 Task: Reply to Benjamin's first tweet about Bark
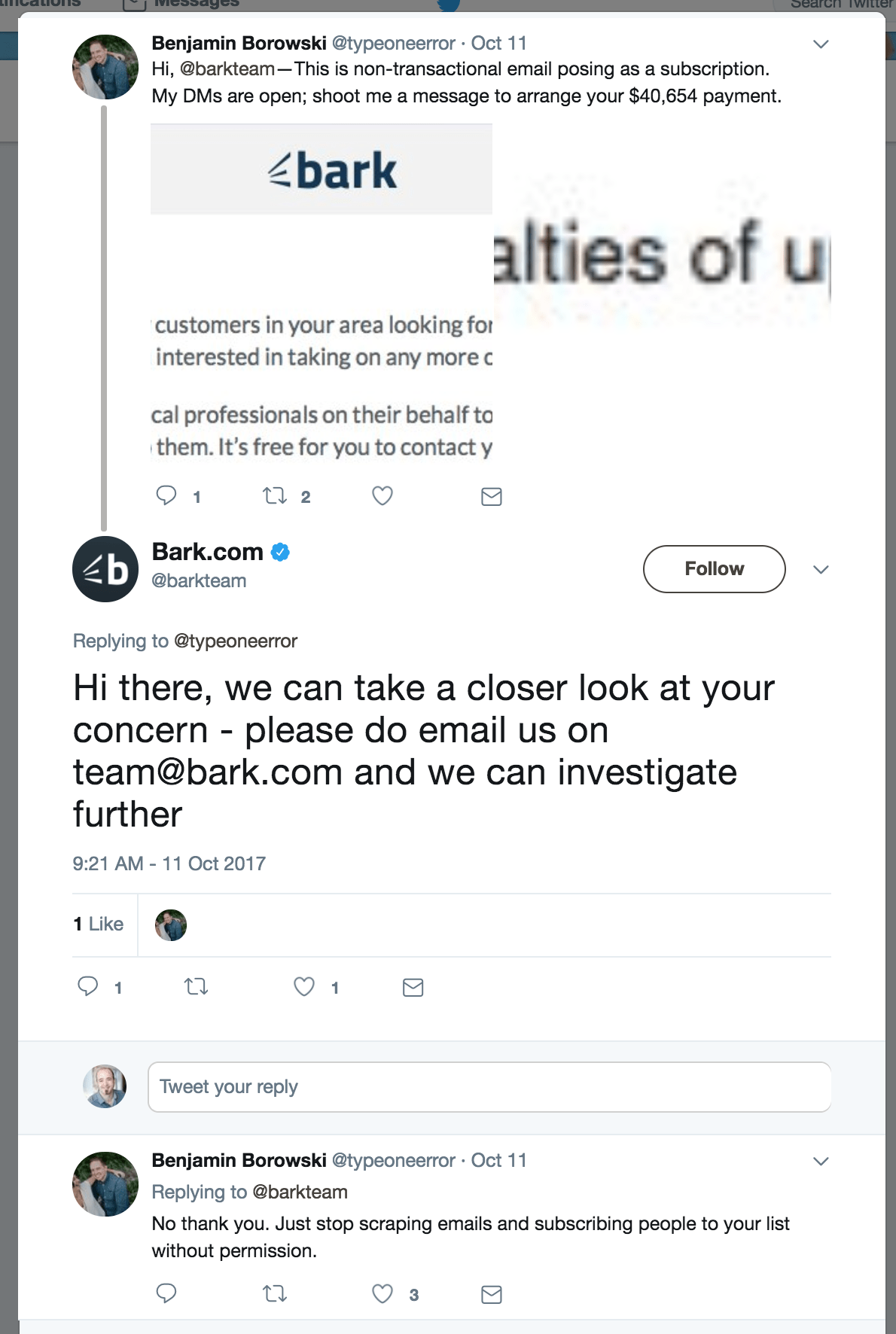point(166,495)
